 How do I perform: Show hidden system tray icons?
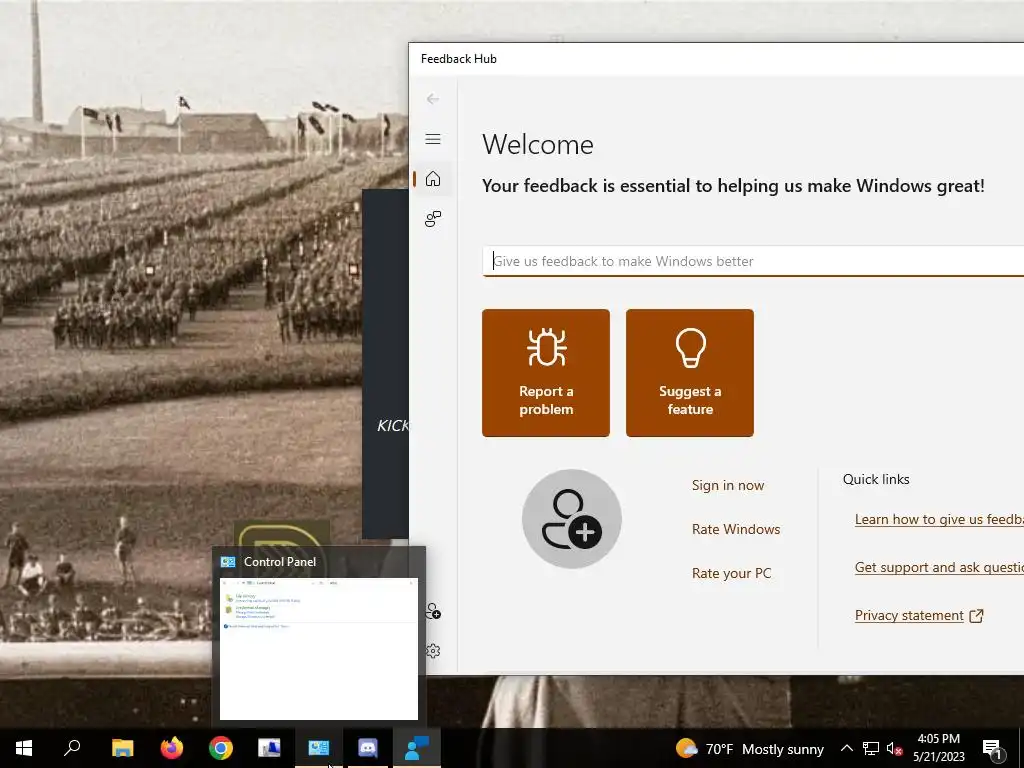coord(846,748)
